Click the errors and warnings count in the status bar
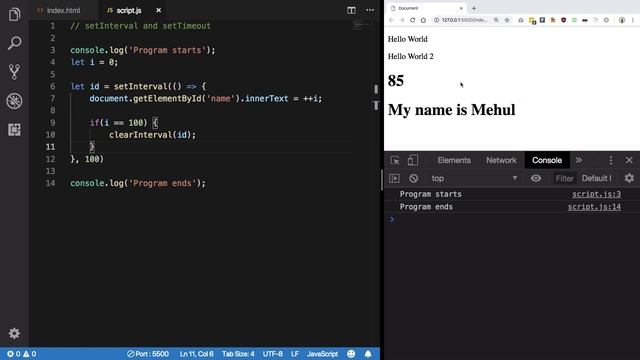This screenshot has width=640, height=360. point(21,354)
